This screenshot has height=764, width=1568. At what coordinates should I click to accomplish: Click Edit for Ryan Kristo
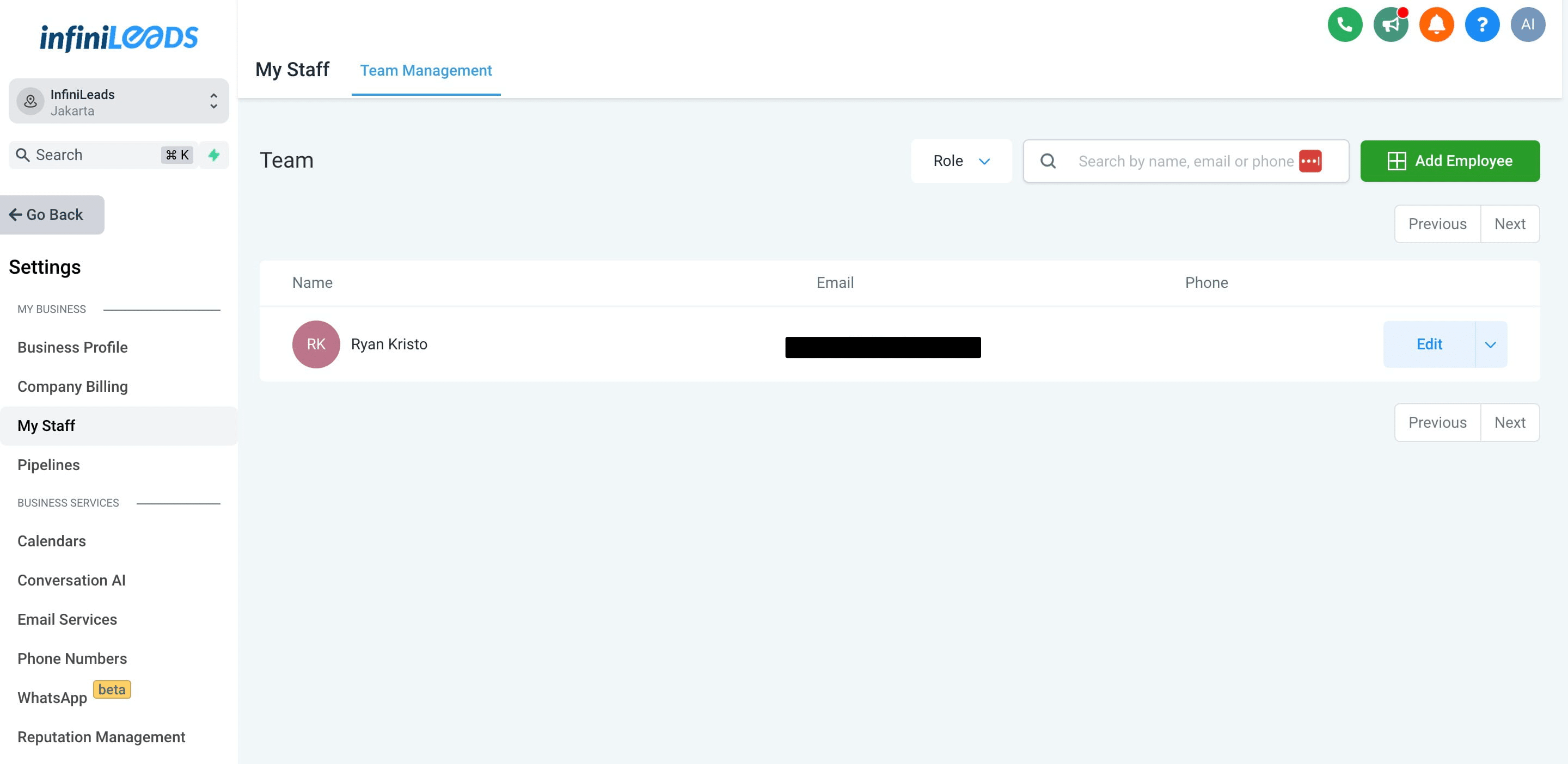coord(1429,345)
